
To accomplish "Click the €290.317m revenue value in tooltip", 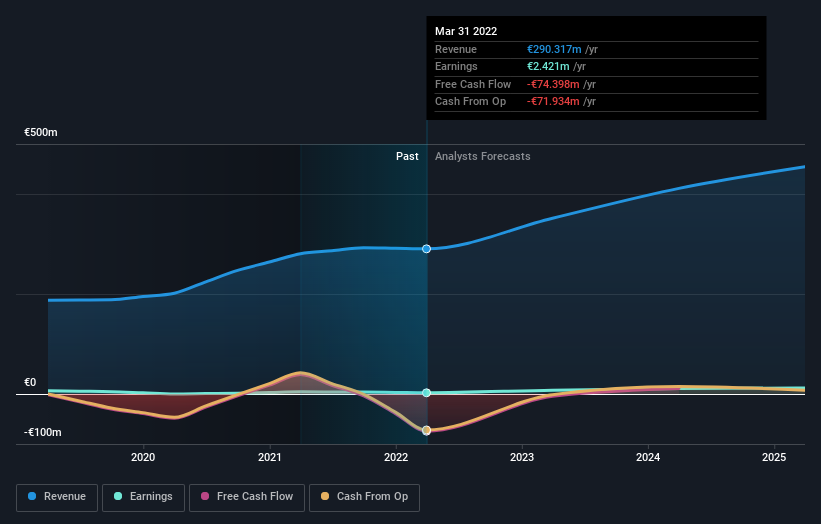I will (554, 49).
